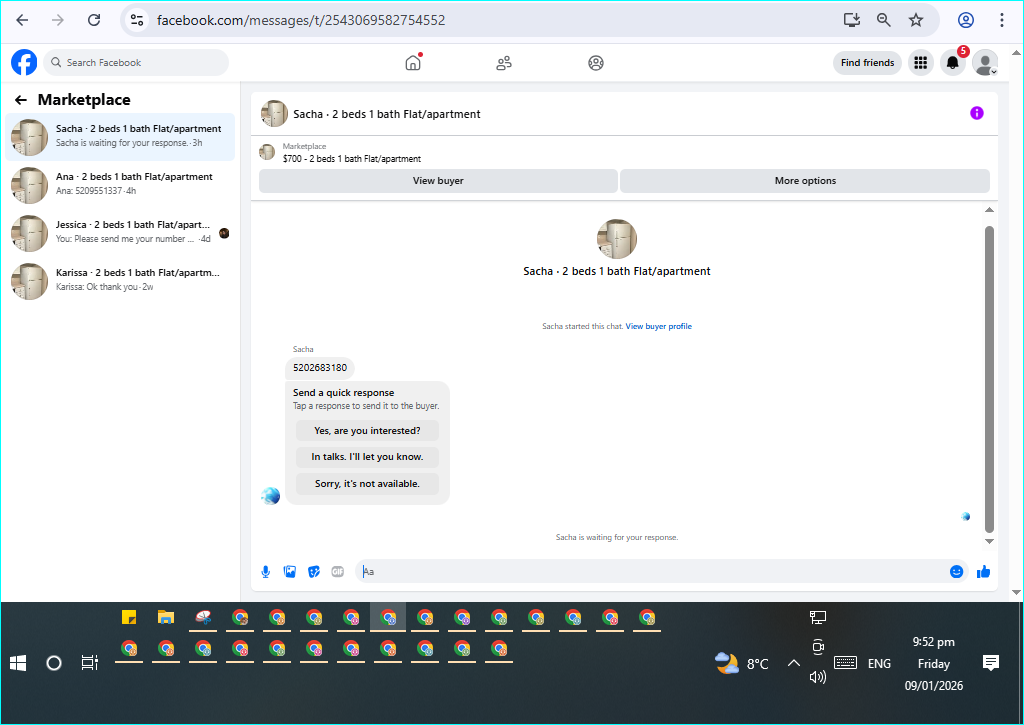This screenshot has width=1024, height=725.
Task: Click the GIF icon in composer
Action: point(338,572)
